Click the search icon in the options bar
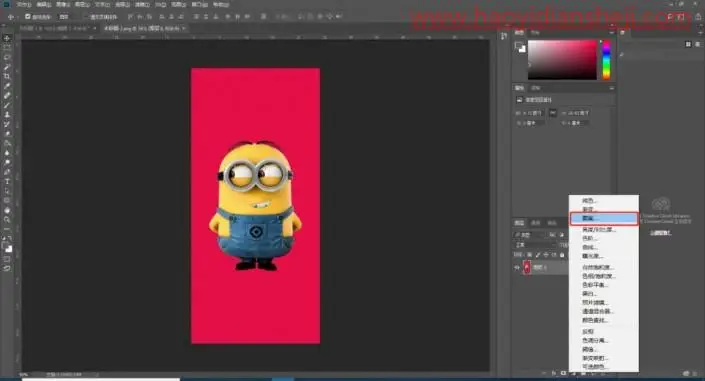 670,16
